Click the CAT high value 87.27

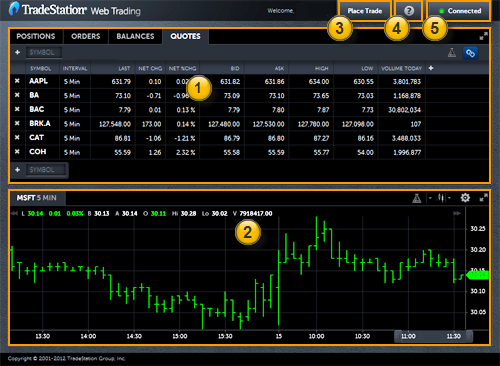tap(321, 138)
